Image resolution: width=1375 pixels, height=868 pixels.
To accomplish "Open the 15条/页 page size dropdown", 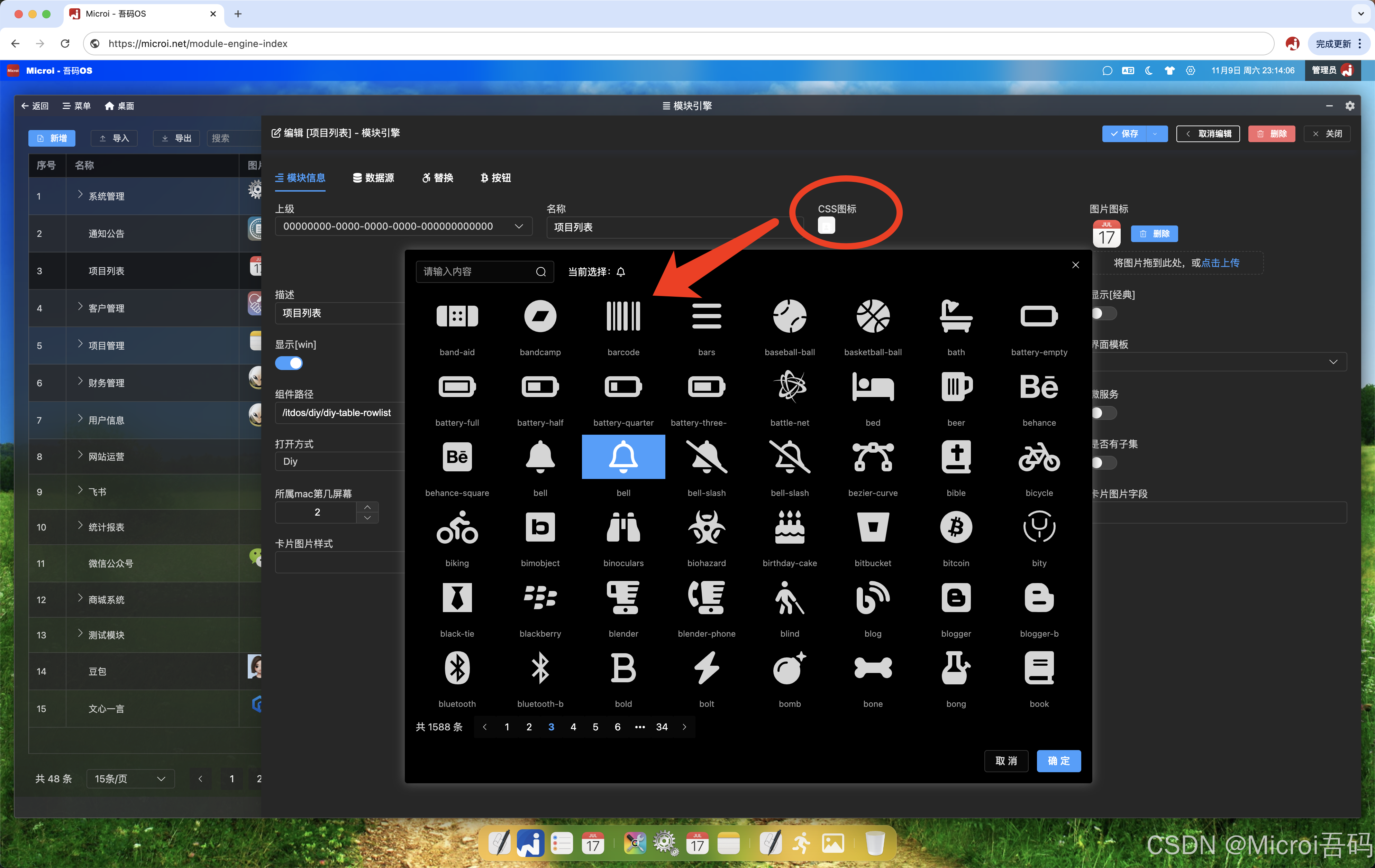I will point(130,779).
